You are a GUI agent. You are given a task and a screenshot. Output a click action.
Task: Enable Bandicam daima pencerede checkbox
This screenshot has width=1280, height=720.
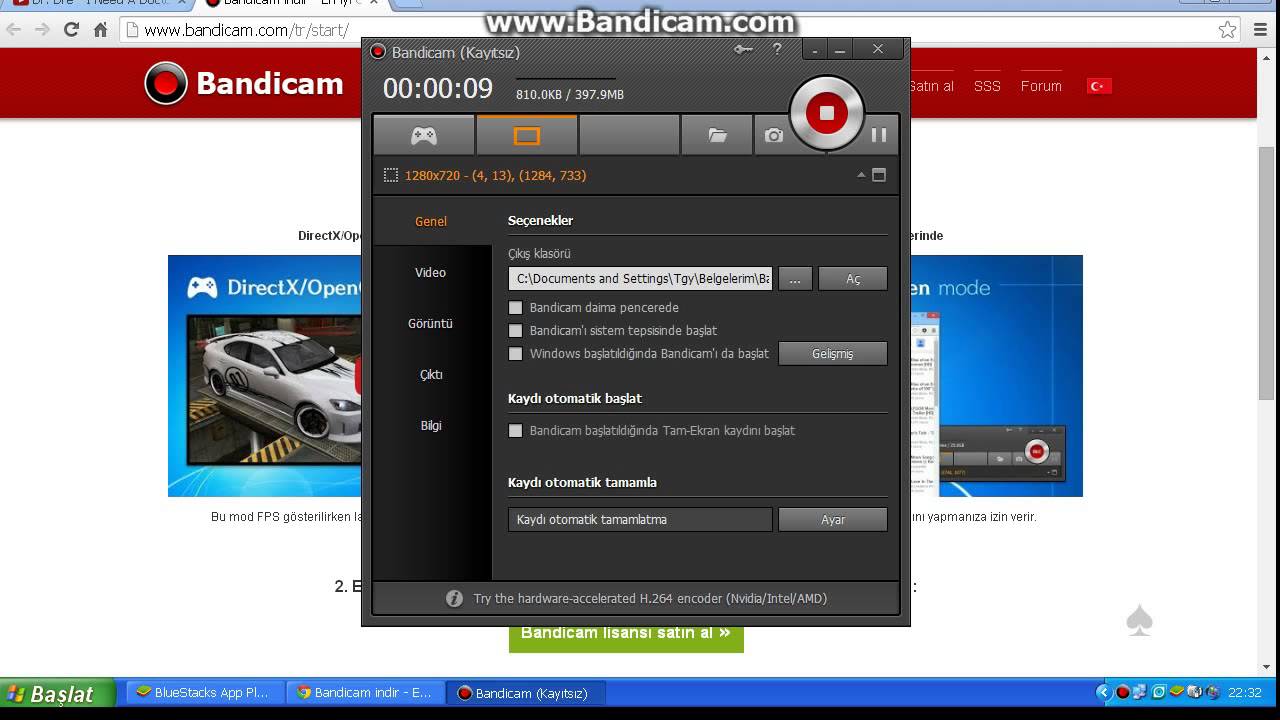coord(516,308)
